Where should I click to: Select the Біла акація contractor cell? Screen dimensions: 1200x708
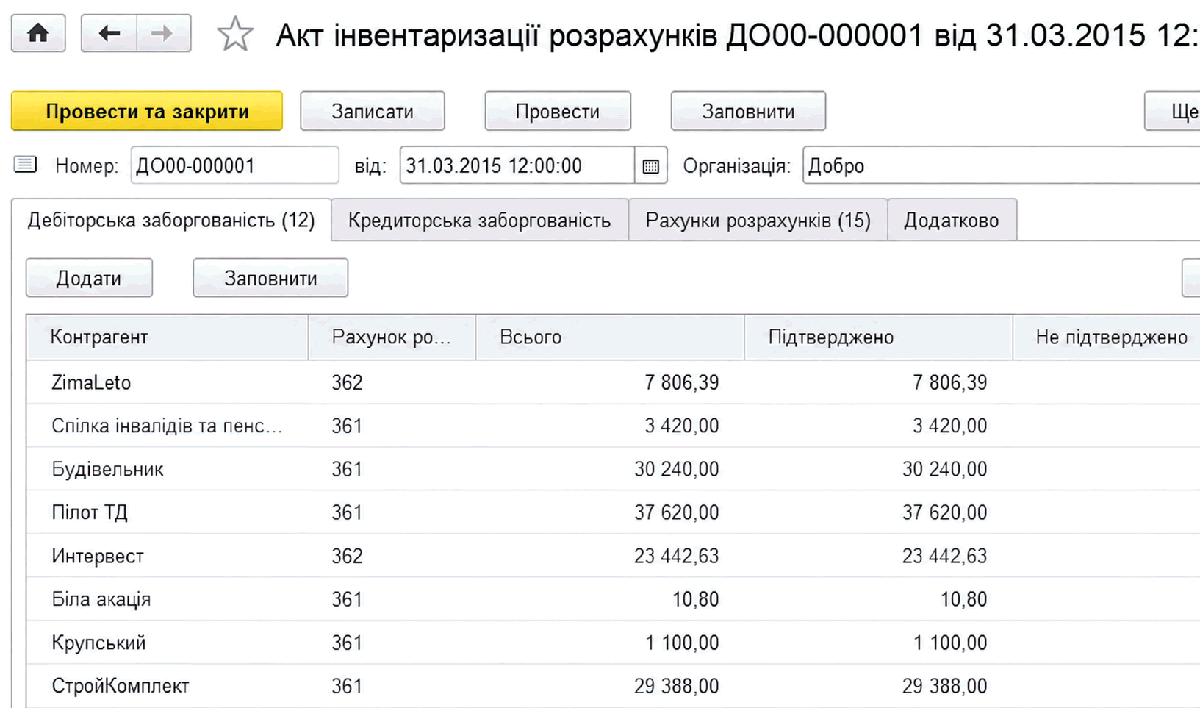(167, 599)
